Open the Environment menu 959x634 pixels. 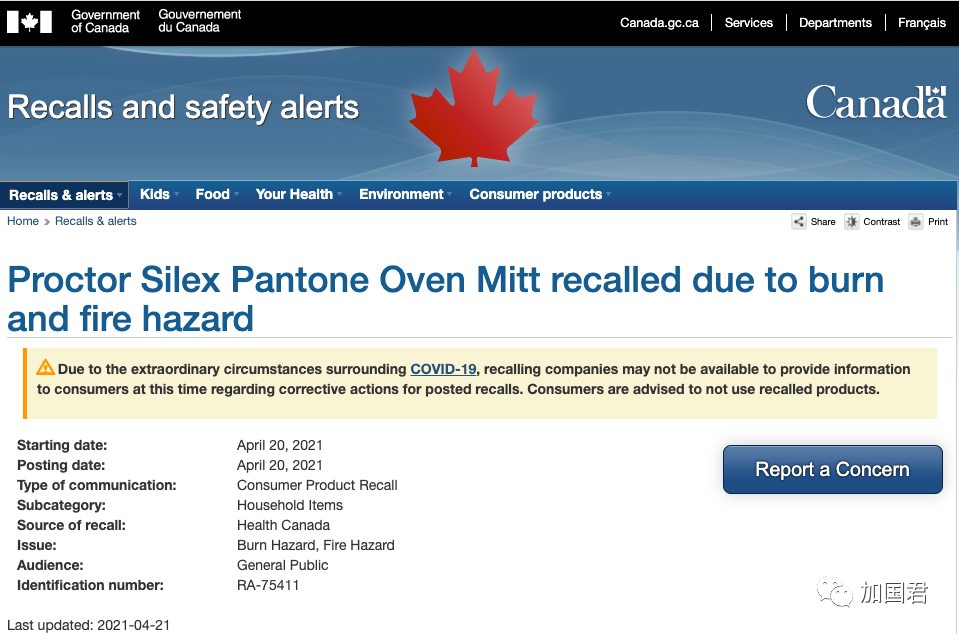tap(405, 194)
